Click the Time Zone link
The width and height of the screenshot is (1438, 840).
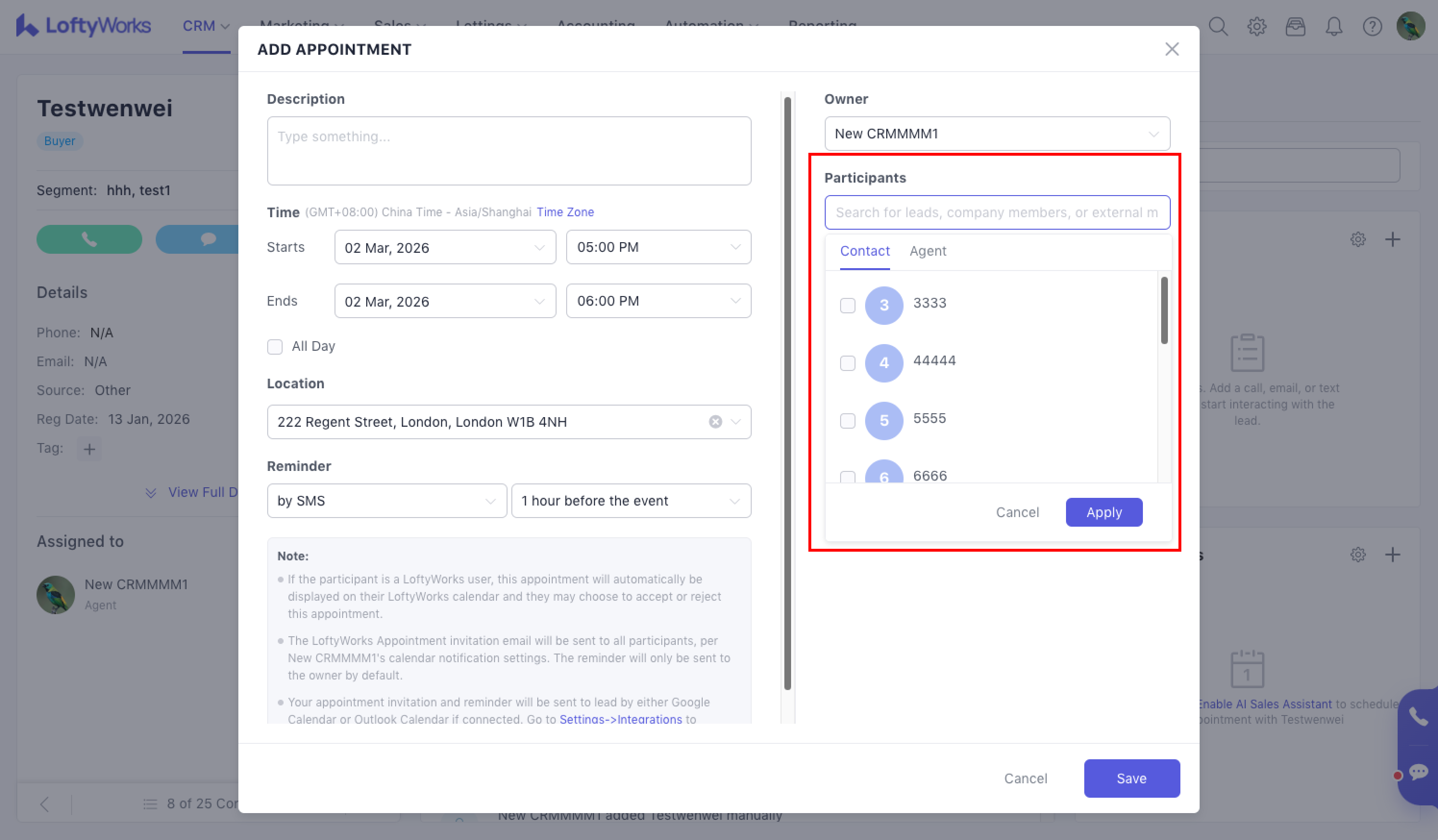pyautogui.click(x=565, y=212)
